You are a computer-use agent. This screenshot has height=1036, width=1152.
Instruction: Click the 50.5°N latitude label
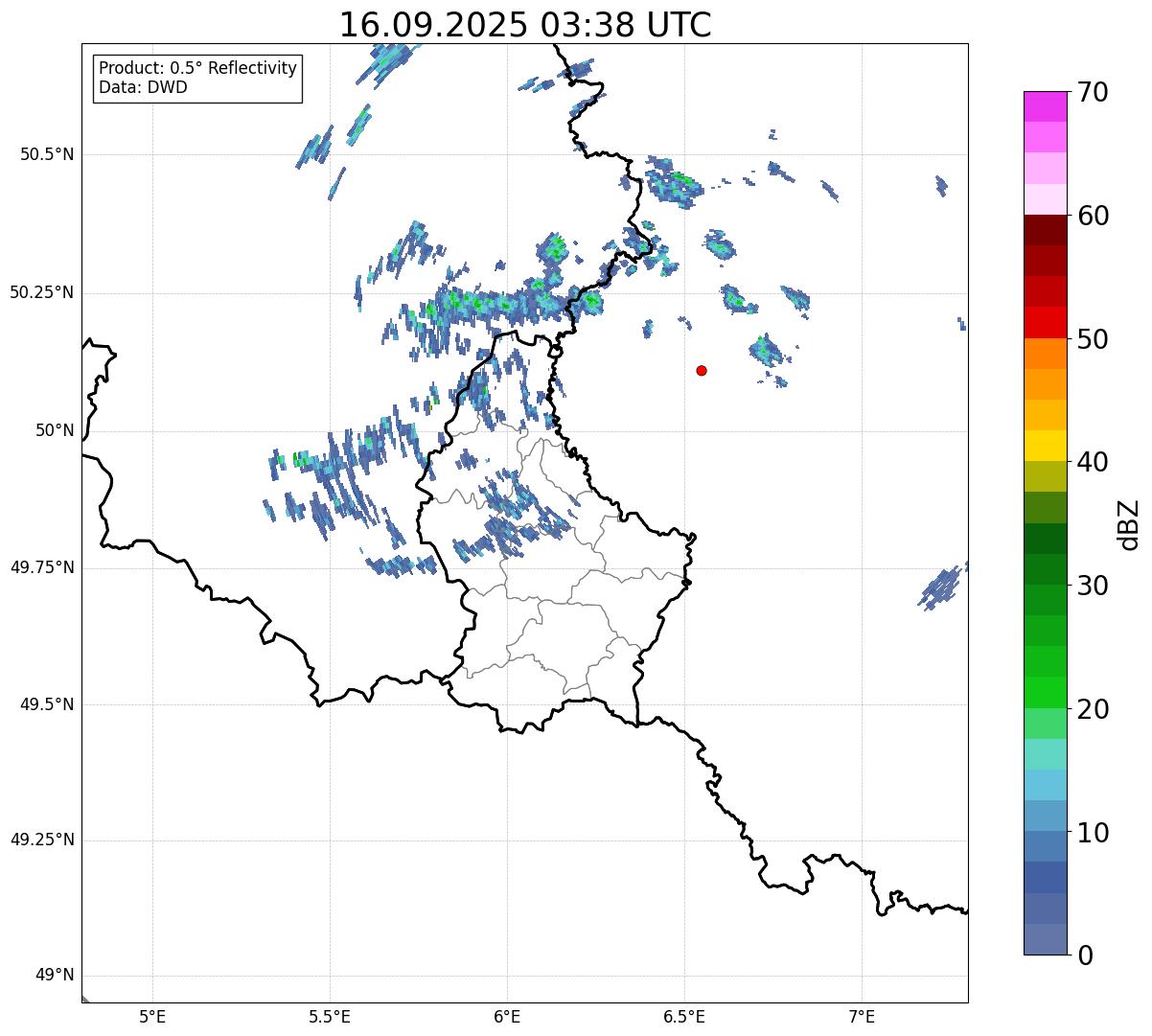pos(46,154)
